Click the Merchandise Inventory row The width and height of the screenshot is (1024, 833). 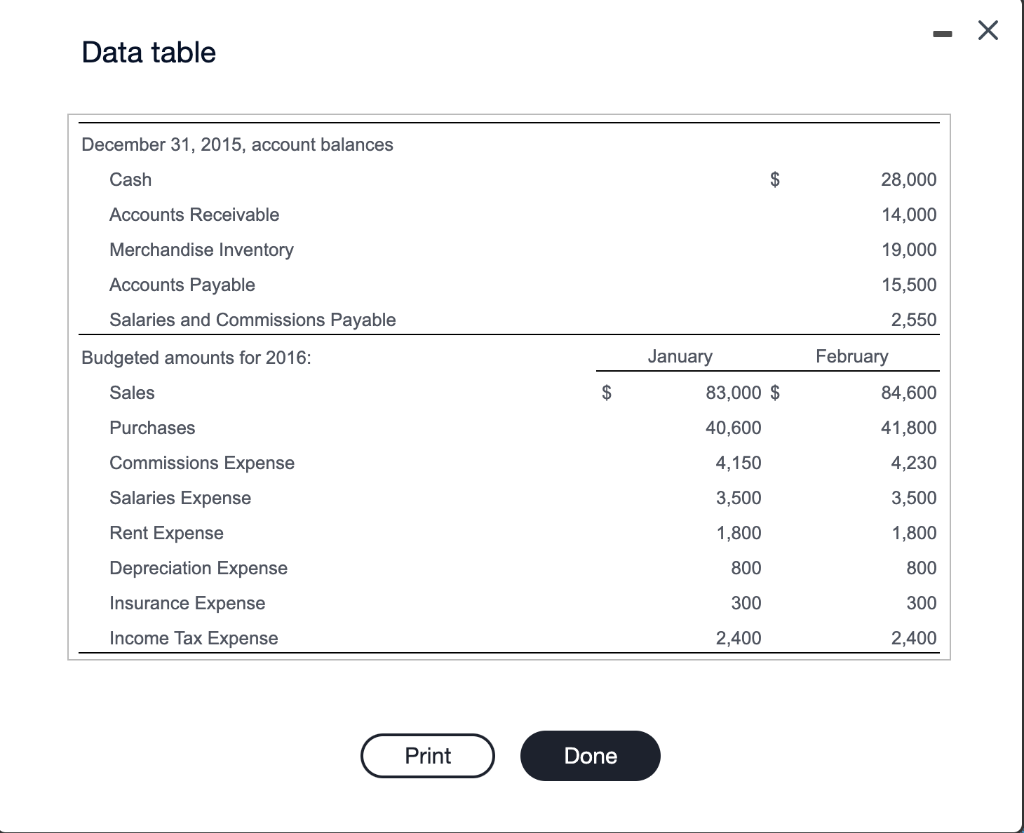click(x=201, y=250)
